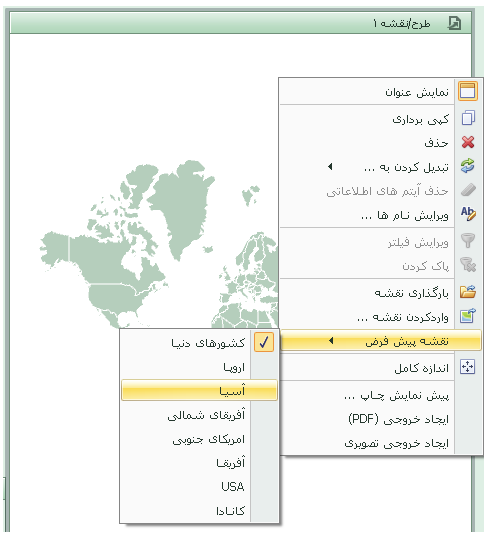Click the clear filter funnel icon
The width and height of the screenshot is (486, 538).
tap(468, 265)
